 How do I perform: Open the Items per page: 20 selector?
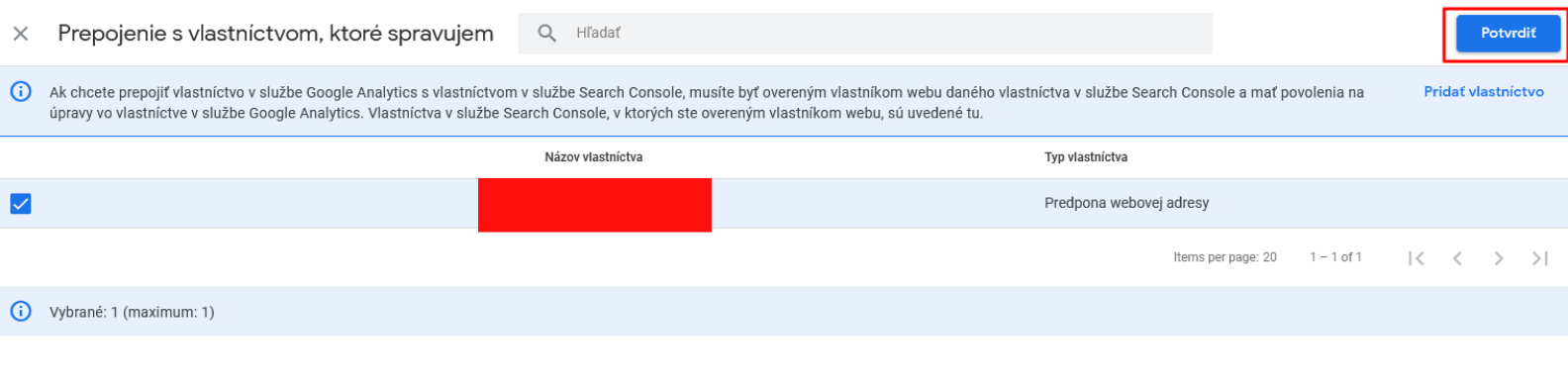click(x=1225, y=257)
